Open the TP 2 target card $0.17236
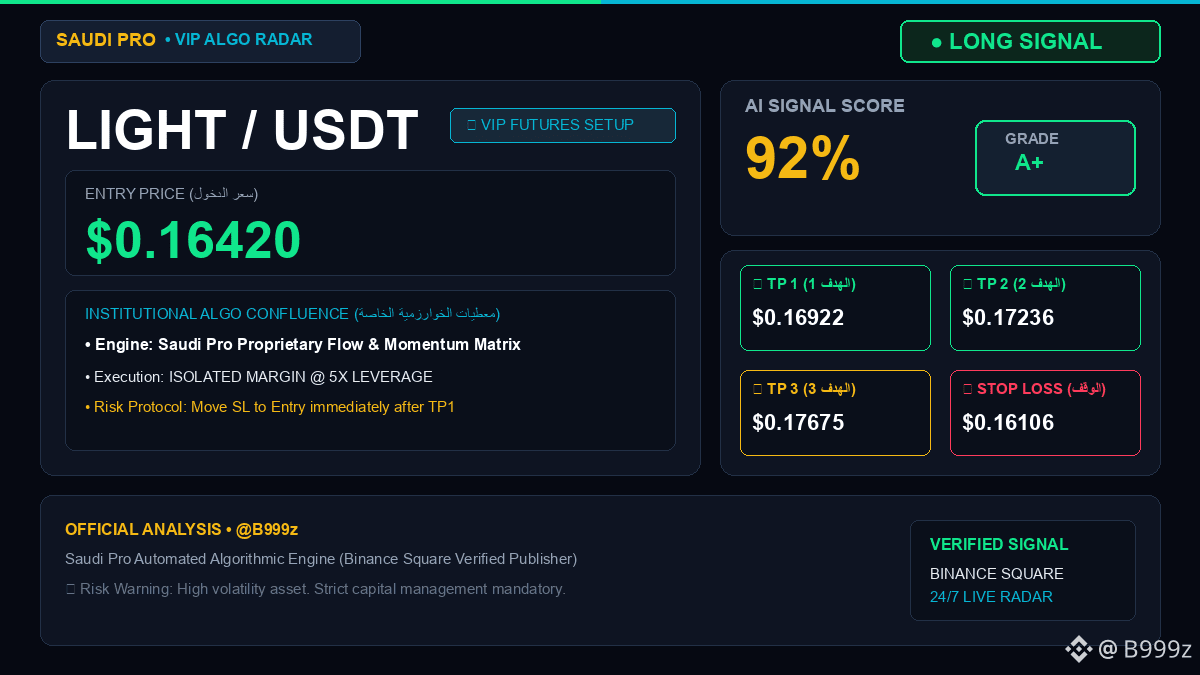This screenshot has height=675, width=1200. 1045,308
